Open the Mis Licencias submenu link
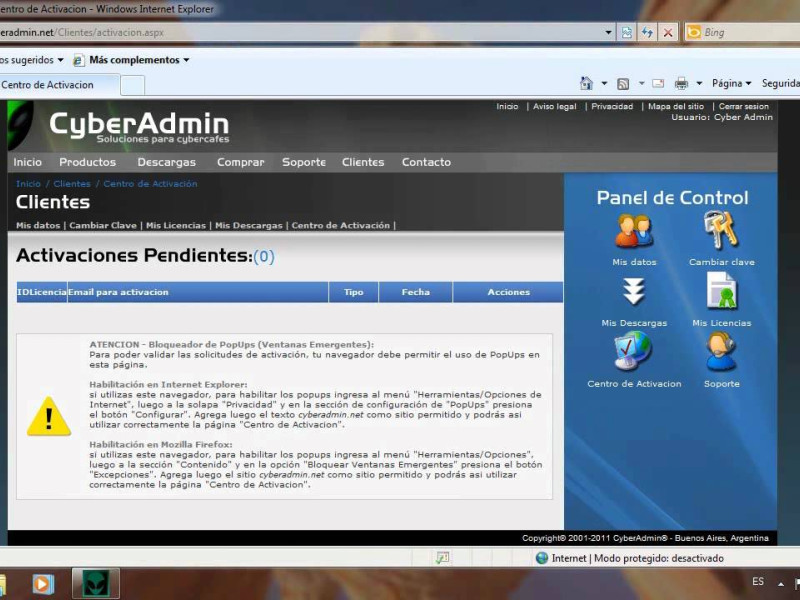Image resolution: width=800 pixels, height=600 pixels. point(176,226)
